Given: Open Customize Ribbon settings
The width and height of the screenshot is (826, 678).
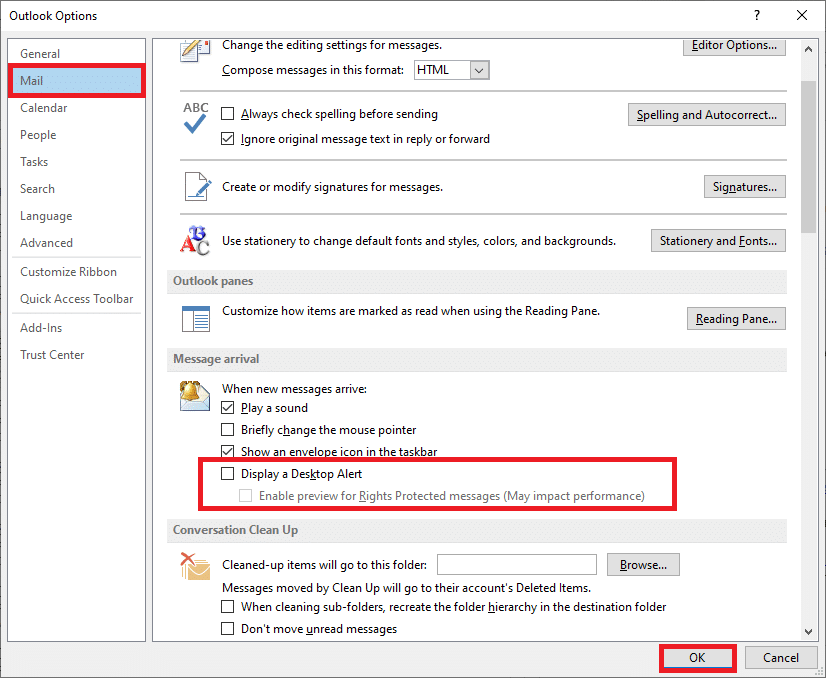Looking at the screenshot, I should tap(76, 272).
